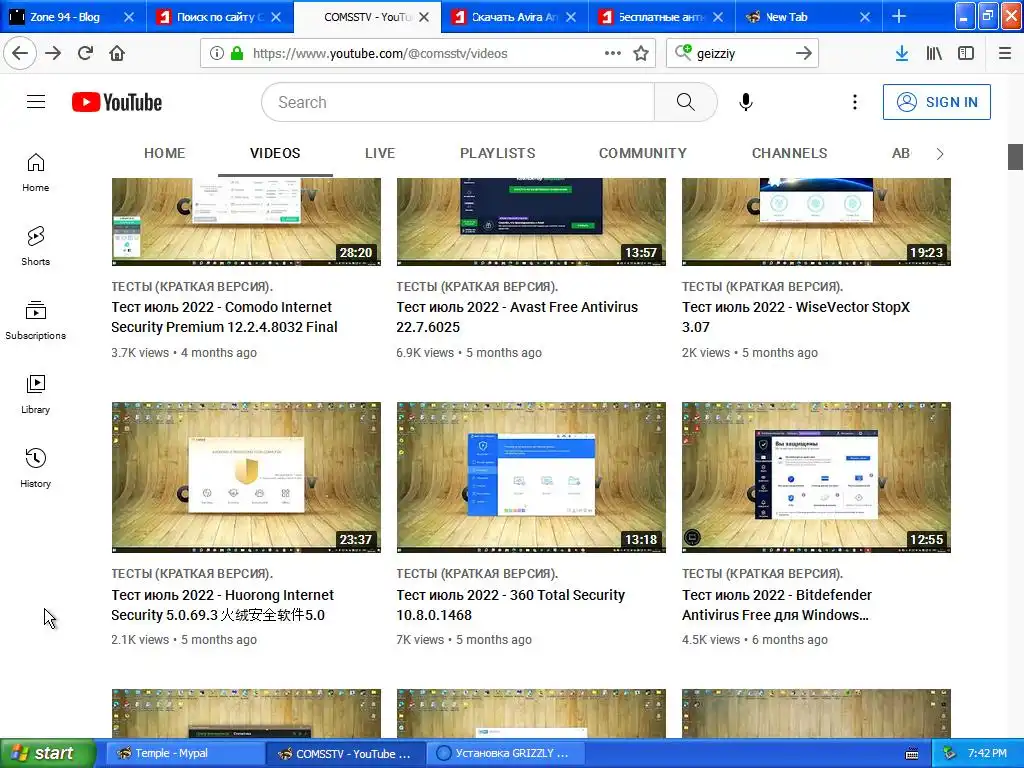Open Bitdefender Antivirus Free video title
The image size is (1024, 768).
pos(776,605)
